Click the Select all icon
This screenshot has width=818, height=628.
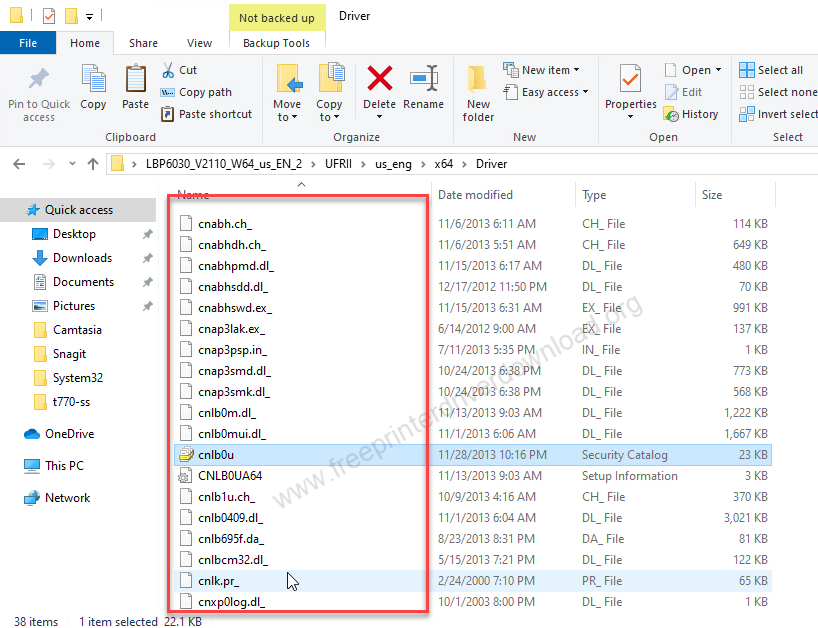click(747, 70)
